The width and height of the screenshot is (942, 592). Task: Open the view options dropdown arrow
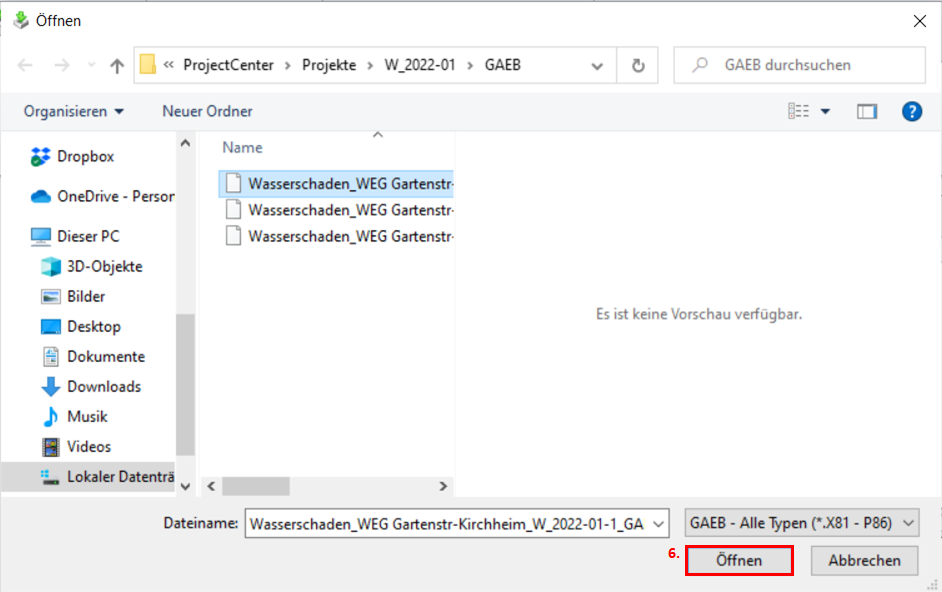[825, 111]
